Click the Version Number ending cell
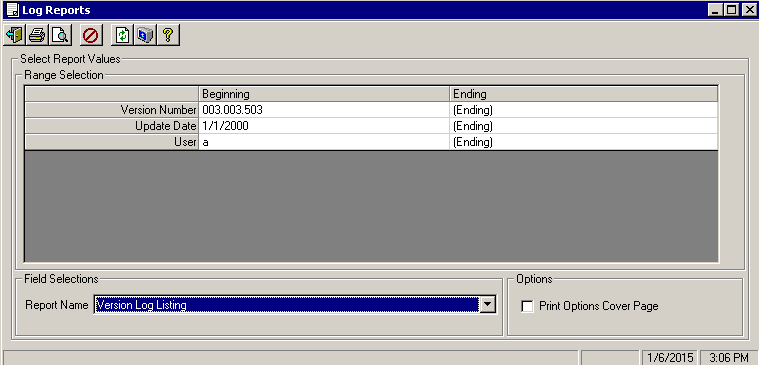759x365 pixels. click(x=584, y=110)
